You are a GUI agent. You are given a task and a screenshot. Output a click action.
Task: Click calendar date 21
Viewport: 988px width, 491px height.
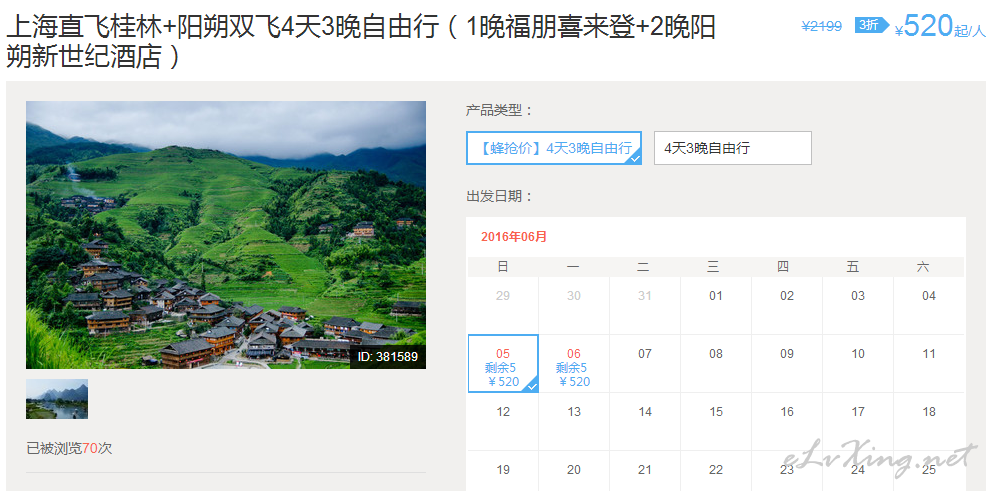coord(645,471)
